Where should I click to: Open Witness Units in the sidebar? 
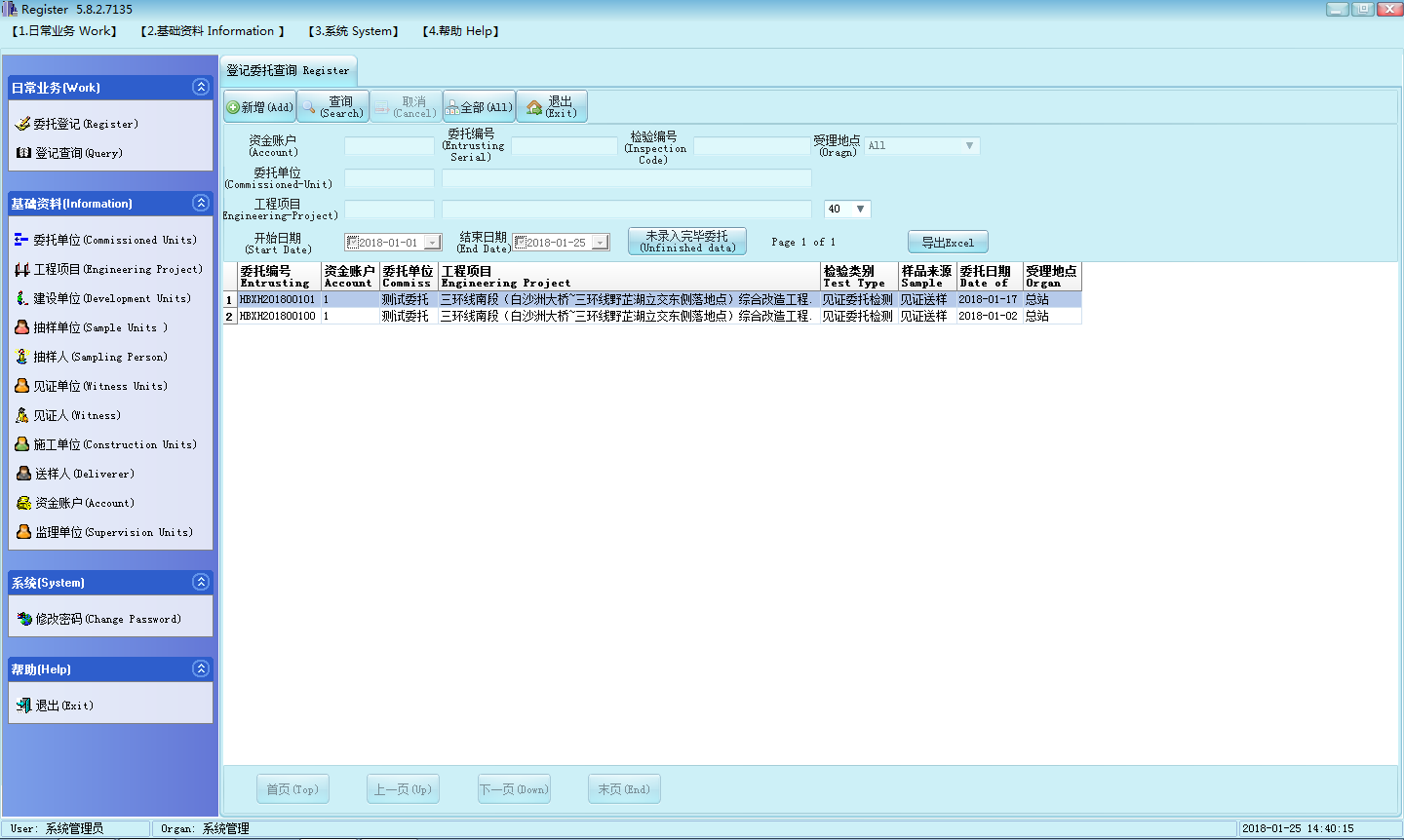99,386
